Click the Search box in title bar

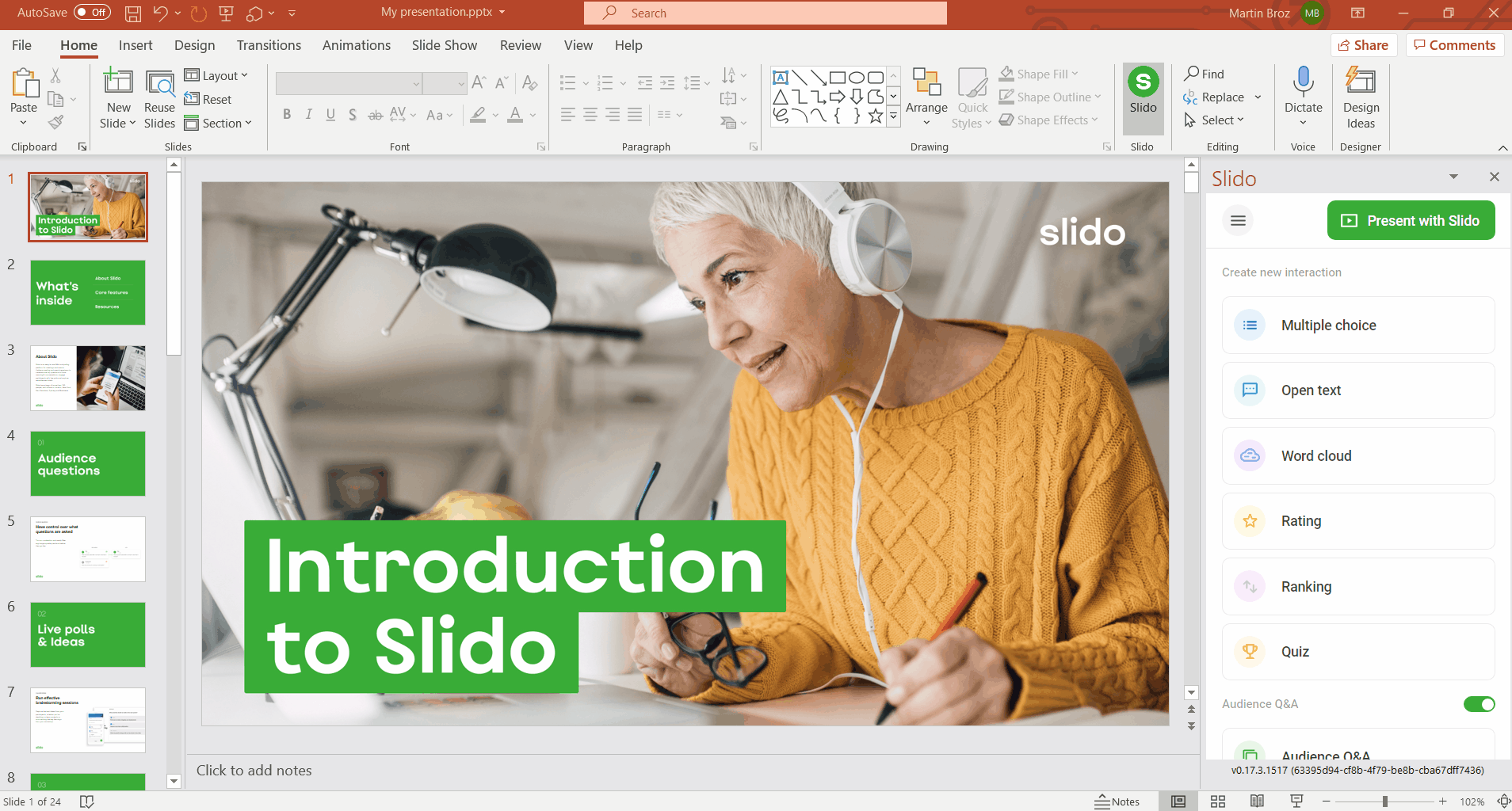tap(766, 13)
